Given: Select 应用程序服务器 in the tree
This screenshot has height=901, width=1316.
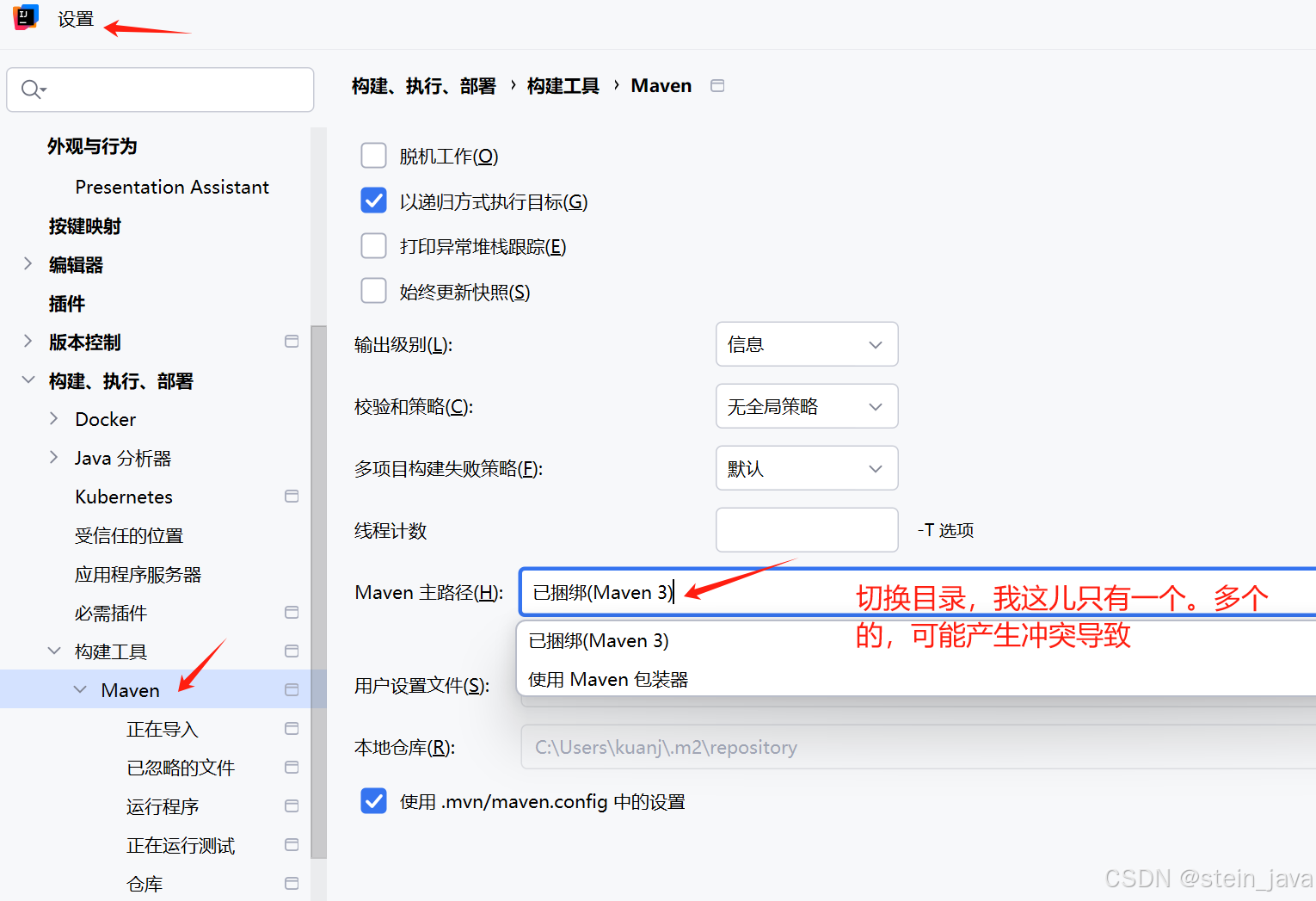Looking at the screenshot, I should (x=138, y=574).
